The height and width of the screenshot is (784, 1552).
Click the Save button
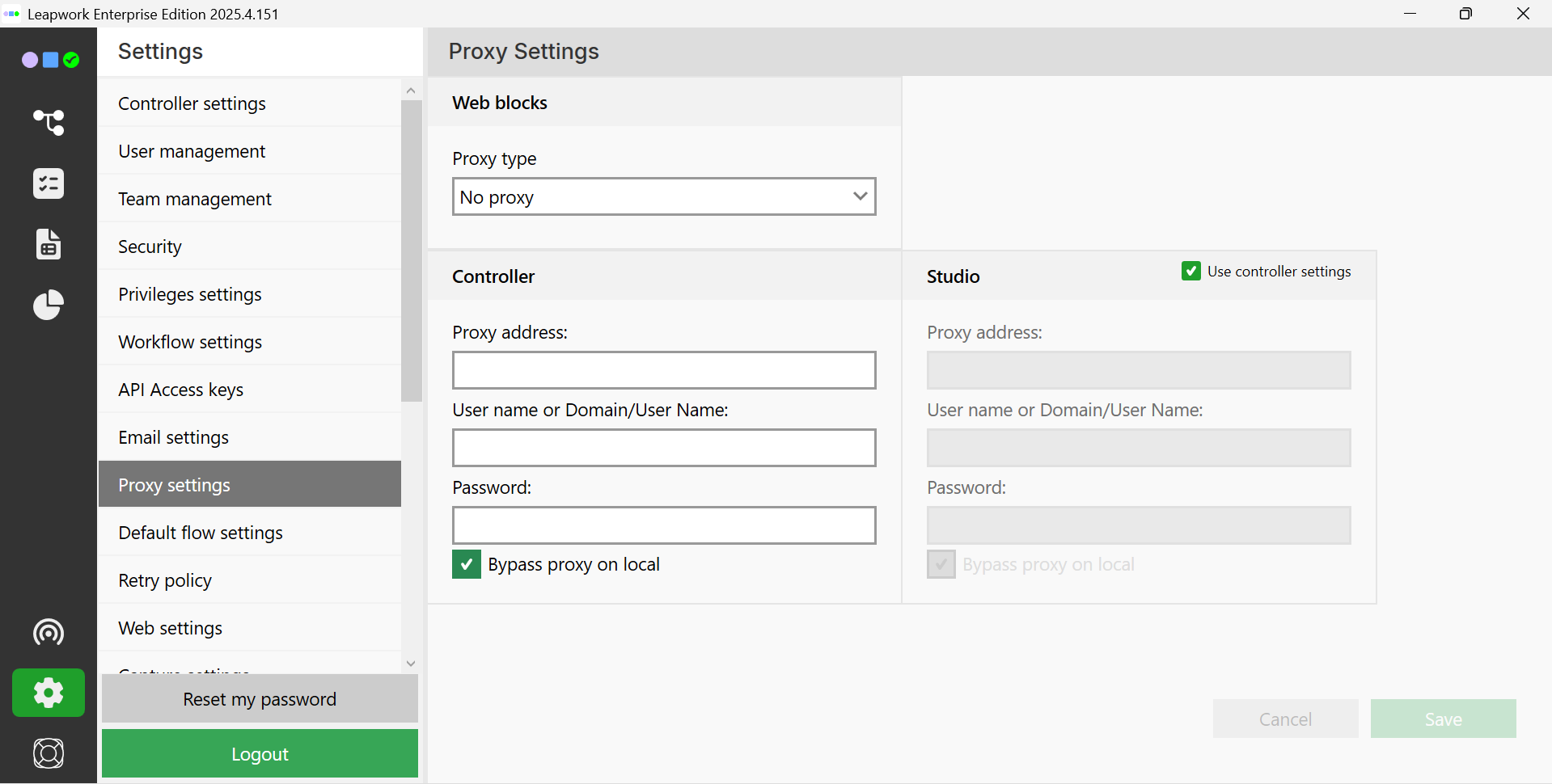[1443, 719]
